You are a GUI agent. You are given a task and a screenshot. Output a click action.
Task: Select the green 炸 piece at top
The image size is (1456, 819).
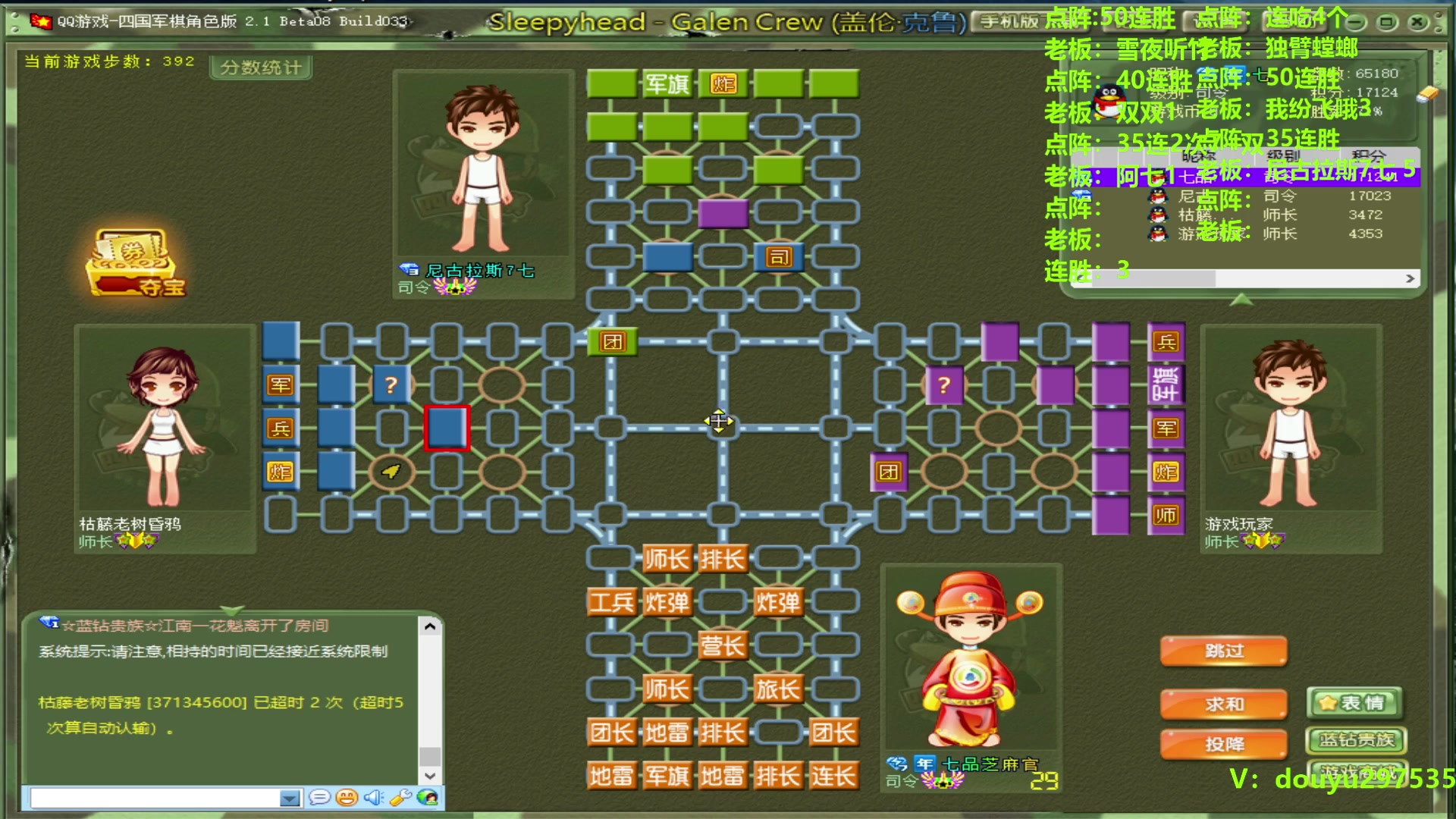723,83
